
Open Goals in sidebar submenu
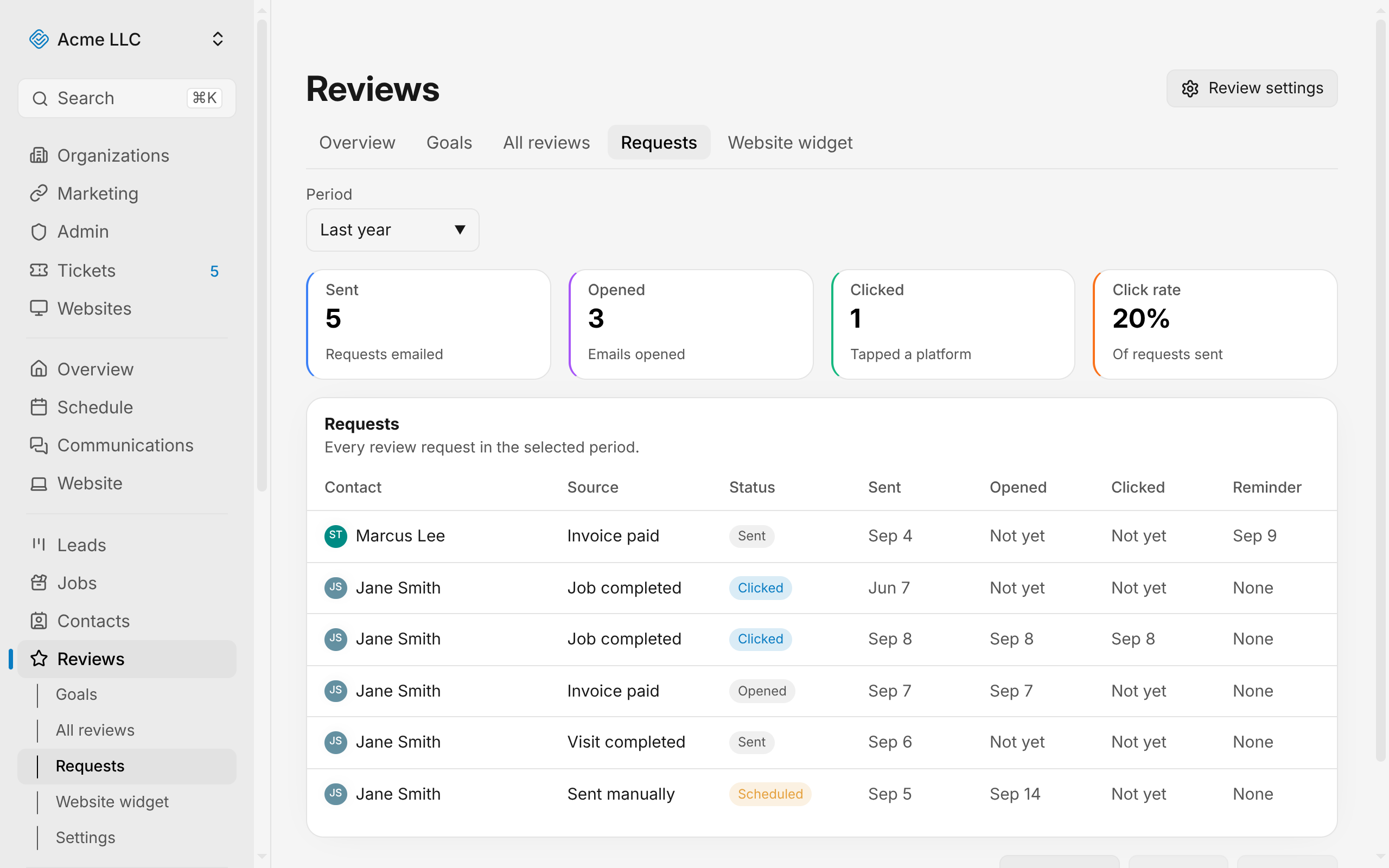[x=77, y=694]
